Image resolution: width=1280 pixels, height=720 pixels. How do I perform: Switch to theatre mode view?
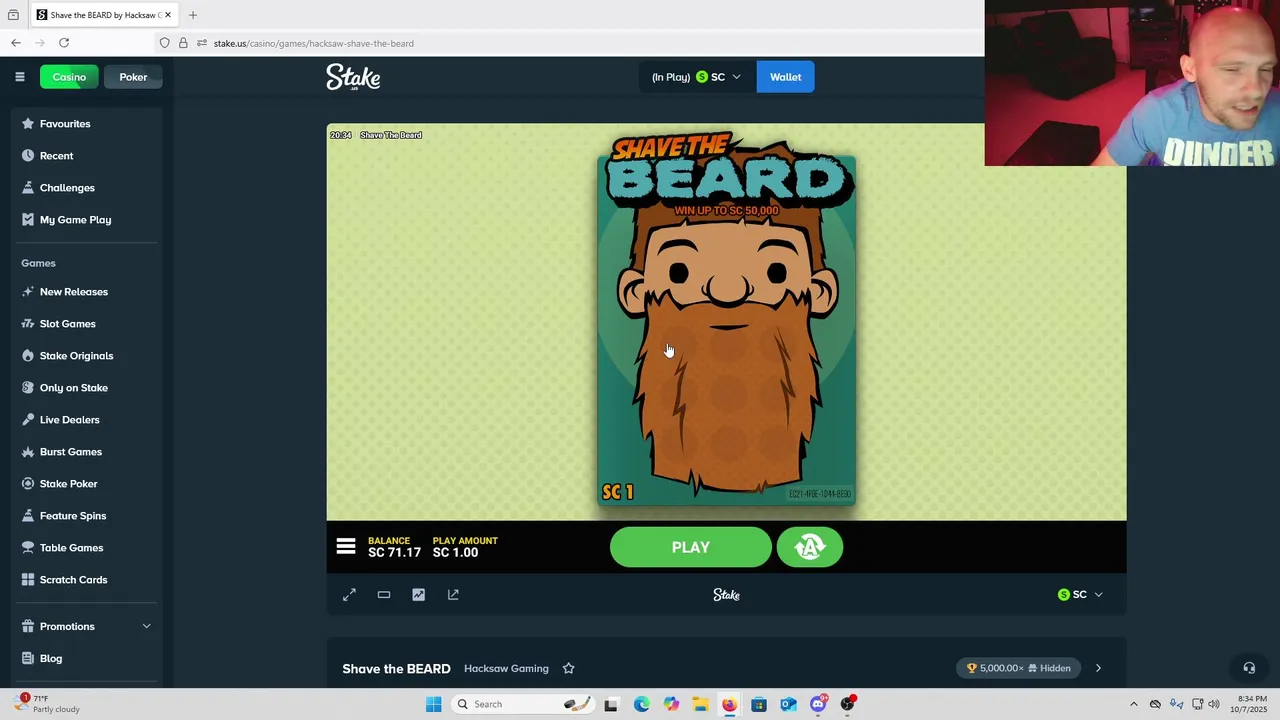(x=384, y=595)
